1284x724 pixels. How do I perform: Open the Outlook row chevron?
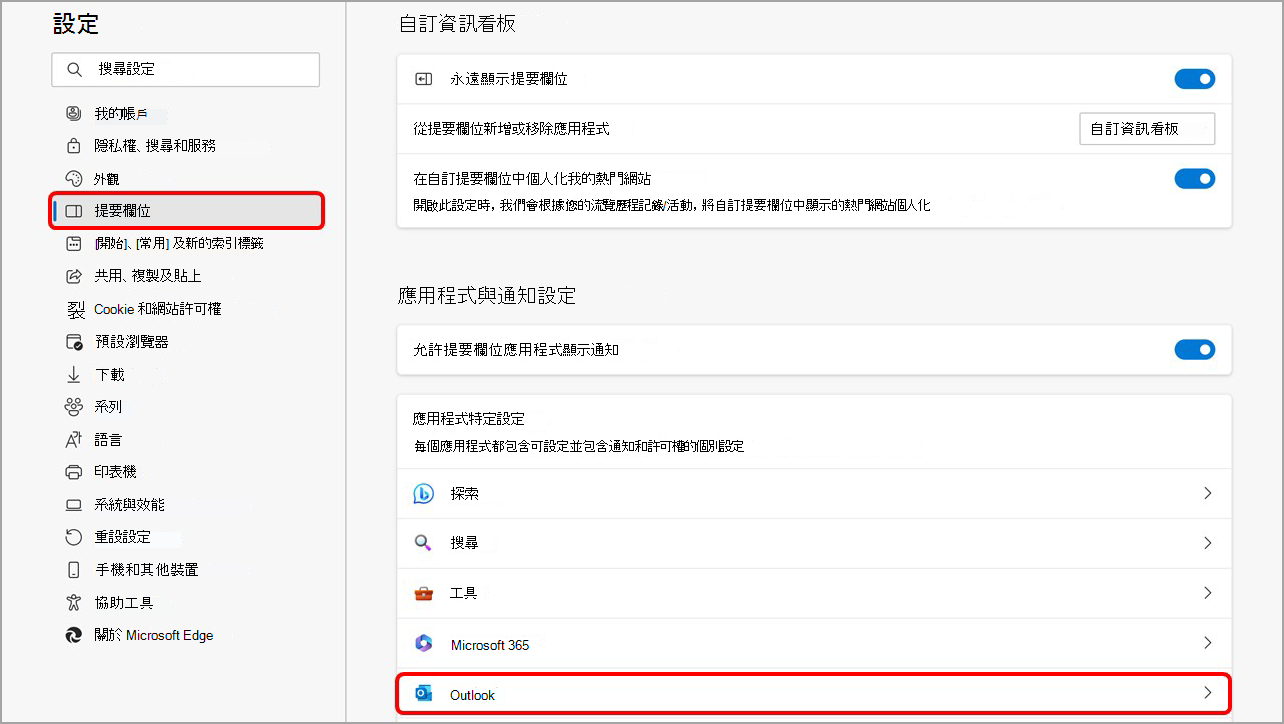pyautogui.click(x=1208, y=692)
